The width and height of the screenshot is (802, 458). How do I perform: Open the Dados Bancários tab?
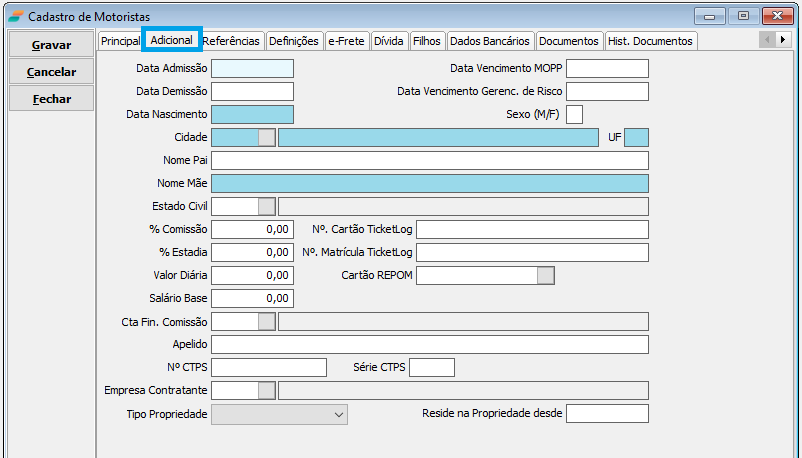click(x=489, y=41)
